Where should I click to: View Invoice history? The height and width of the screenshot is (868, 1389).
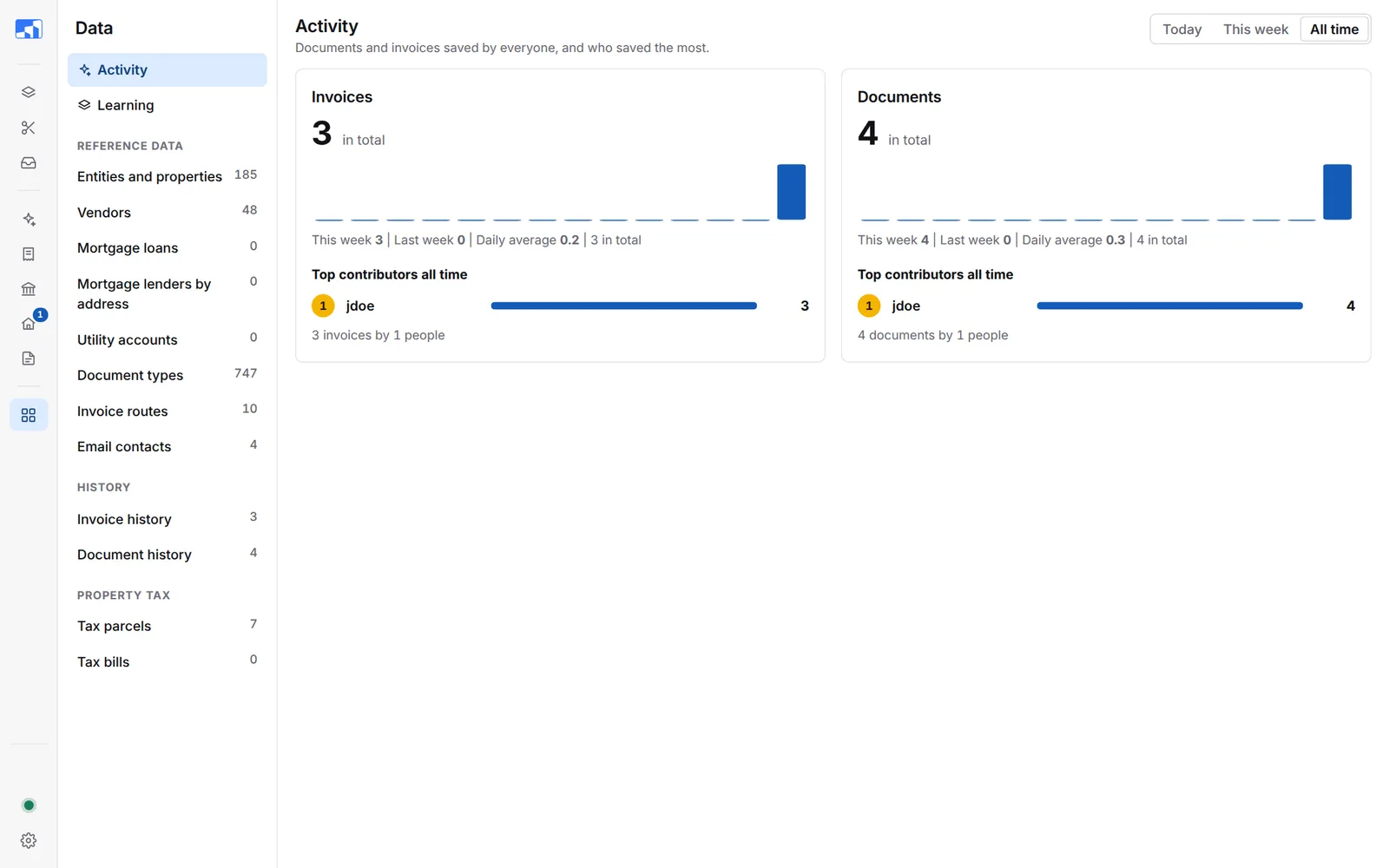(167, 518)
